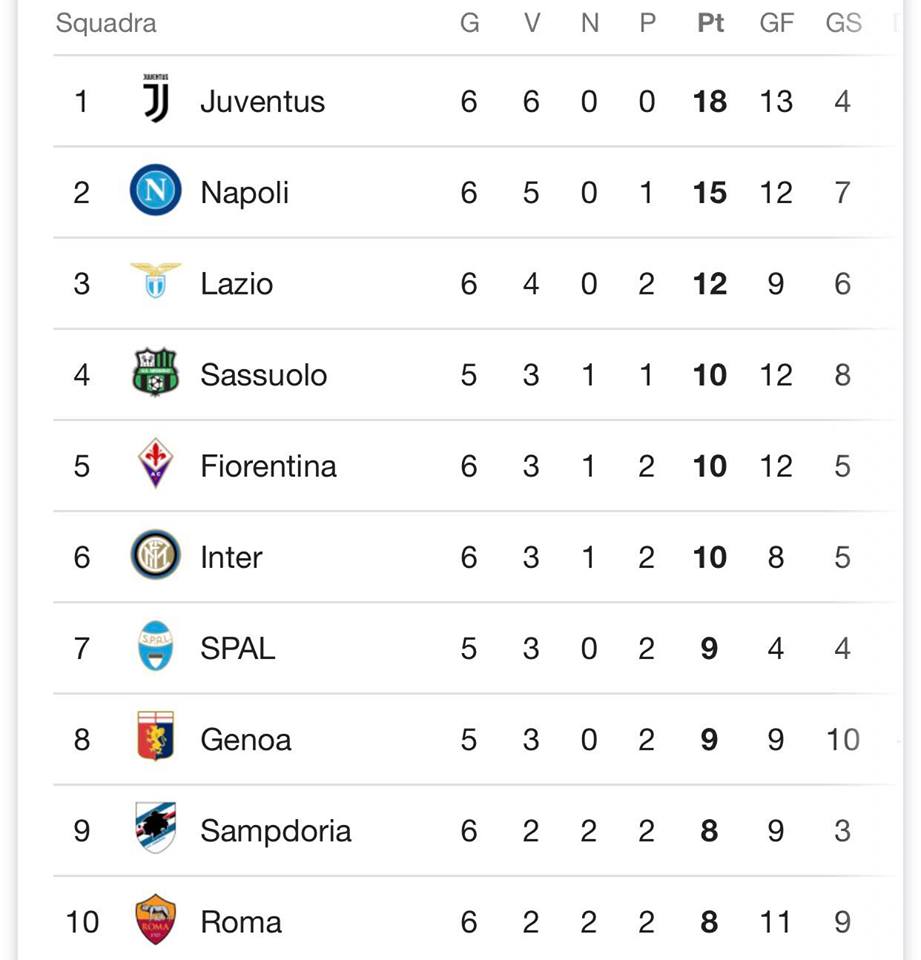Viewport: 921px width, 960px height.
Task: Select the Lazio eagle logo
Action: 155,282
